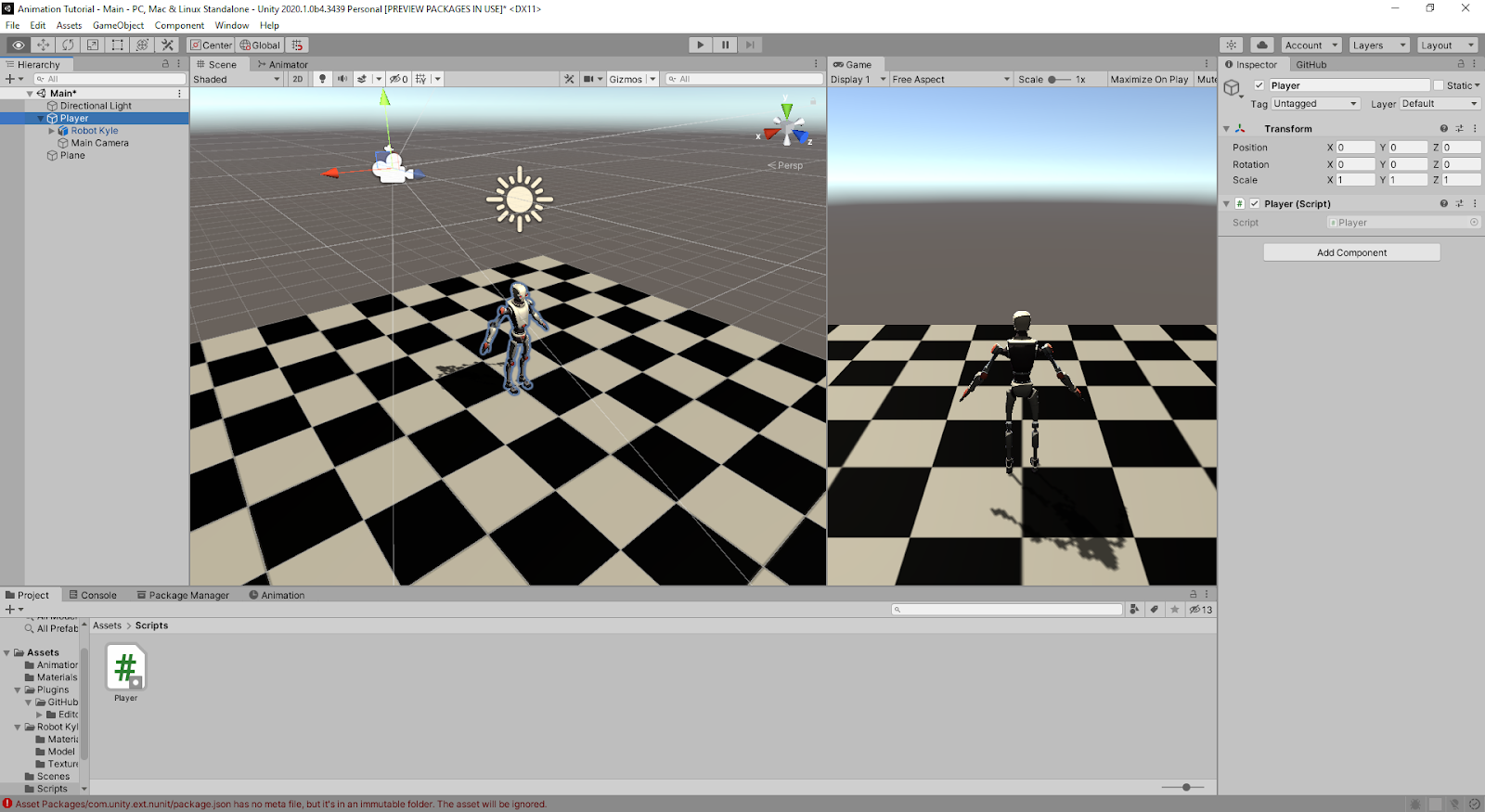Switch to the GitHub tab
The width and height of the screenshot is (1485, 812).
coord(1311,64)
